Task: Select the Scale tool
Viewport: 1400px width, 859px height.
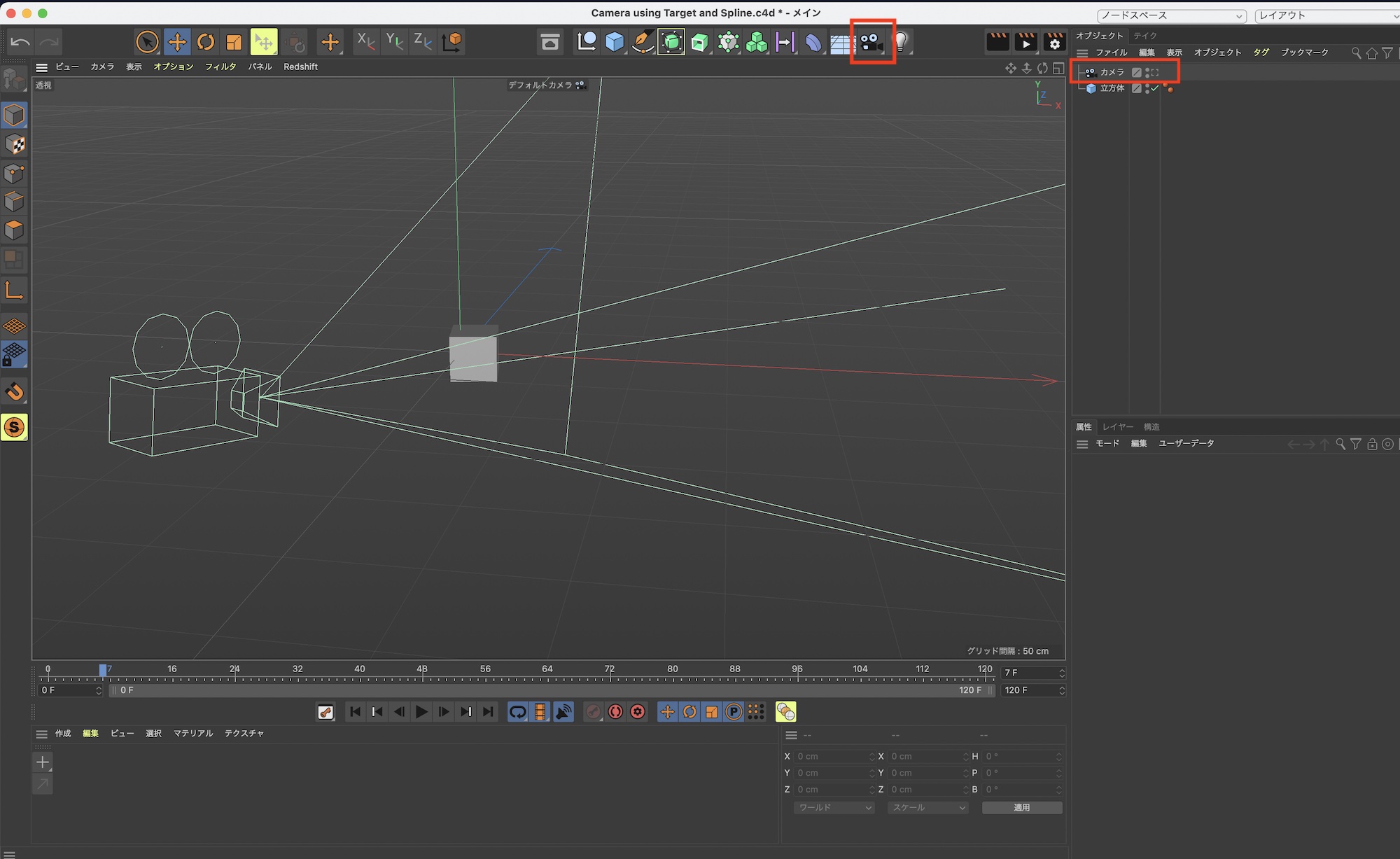Action: 234,42
